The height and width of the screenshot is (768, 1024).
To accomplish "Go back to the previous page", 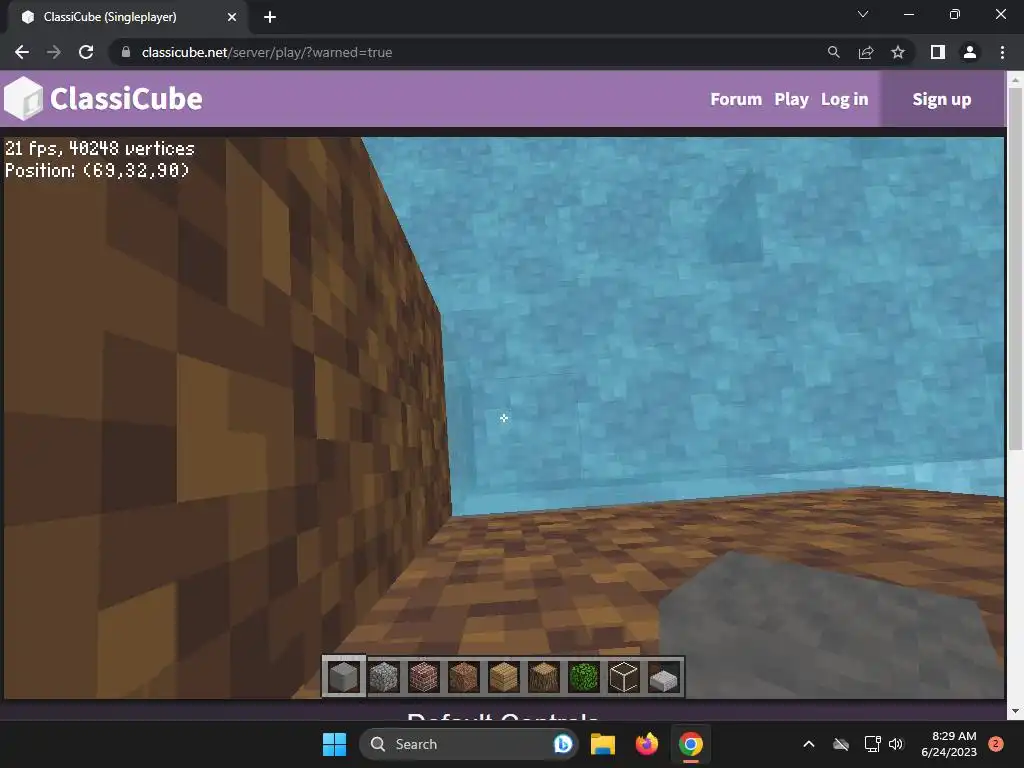I will 22,52.
